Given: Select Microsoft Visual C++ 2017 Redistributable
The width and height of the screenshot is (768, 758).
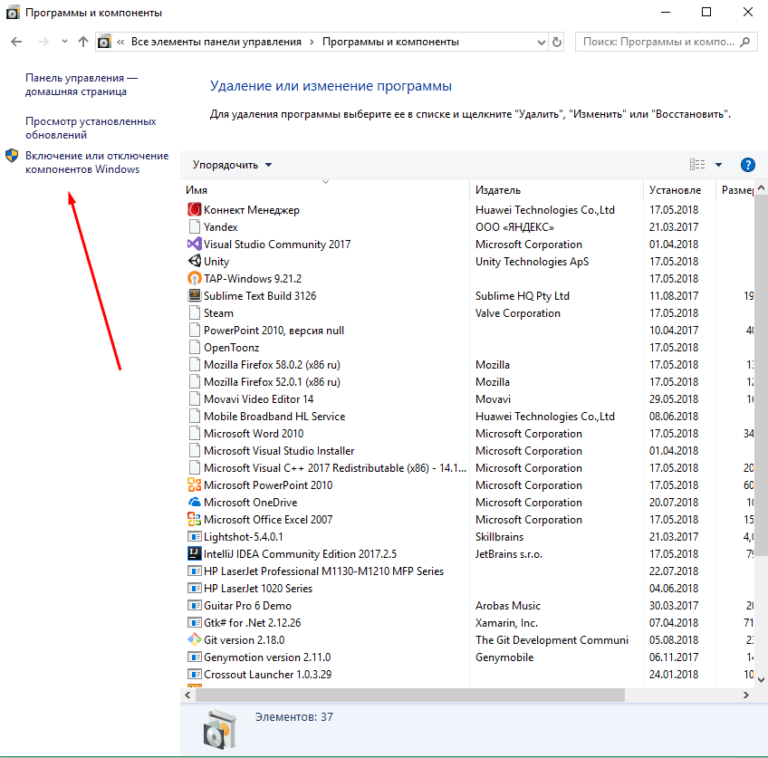Looking at the screenshot, I should 335,468.
